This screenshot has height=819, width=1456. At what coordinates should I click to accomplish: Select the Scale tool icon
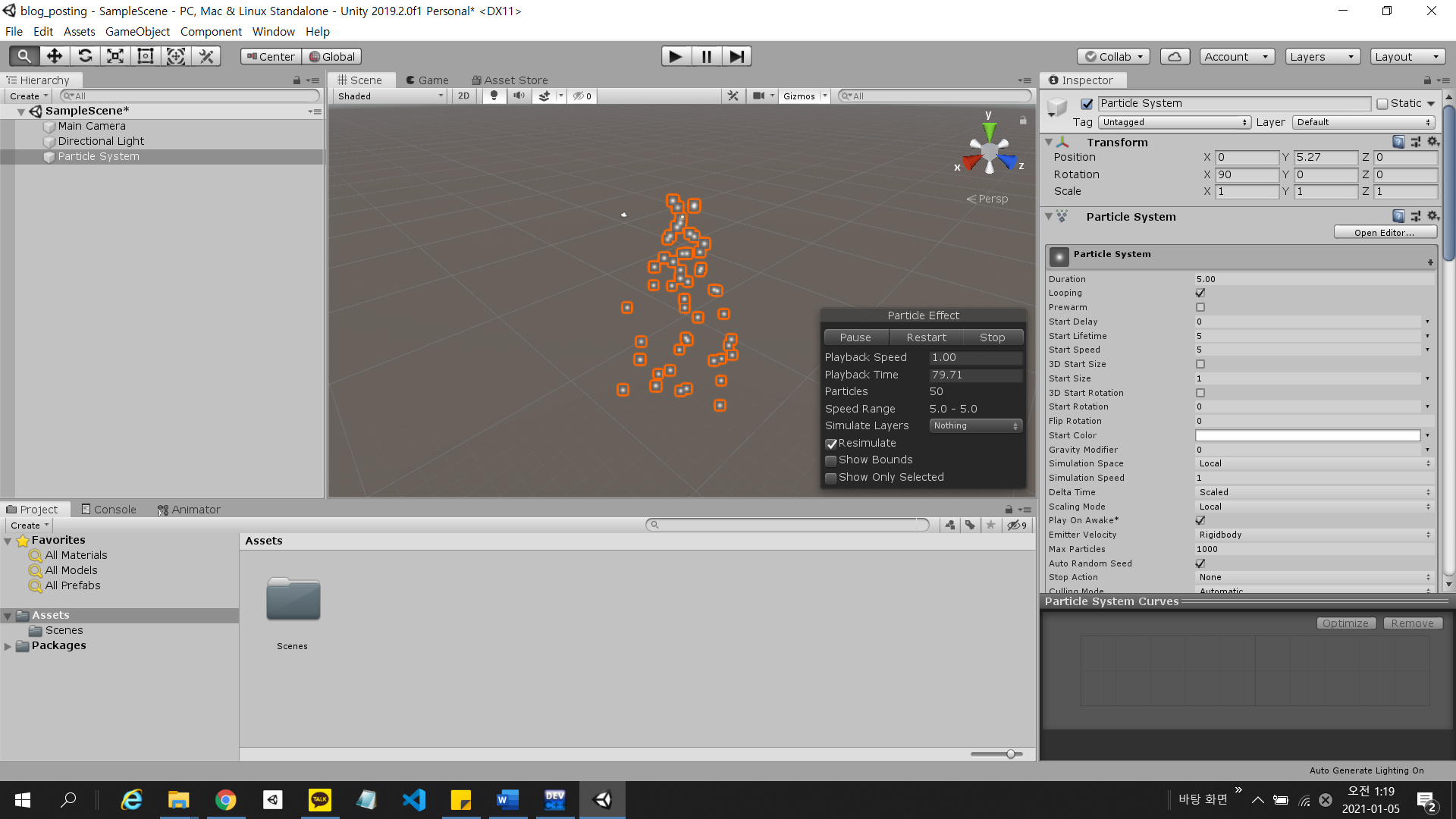coord(115,56)
